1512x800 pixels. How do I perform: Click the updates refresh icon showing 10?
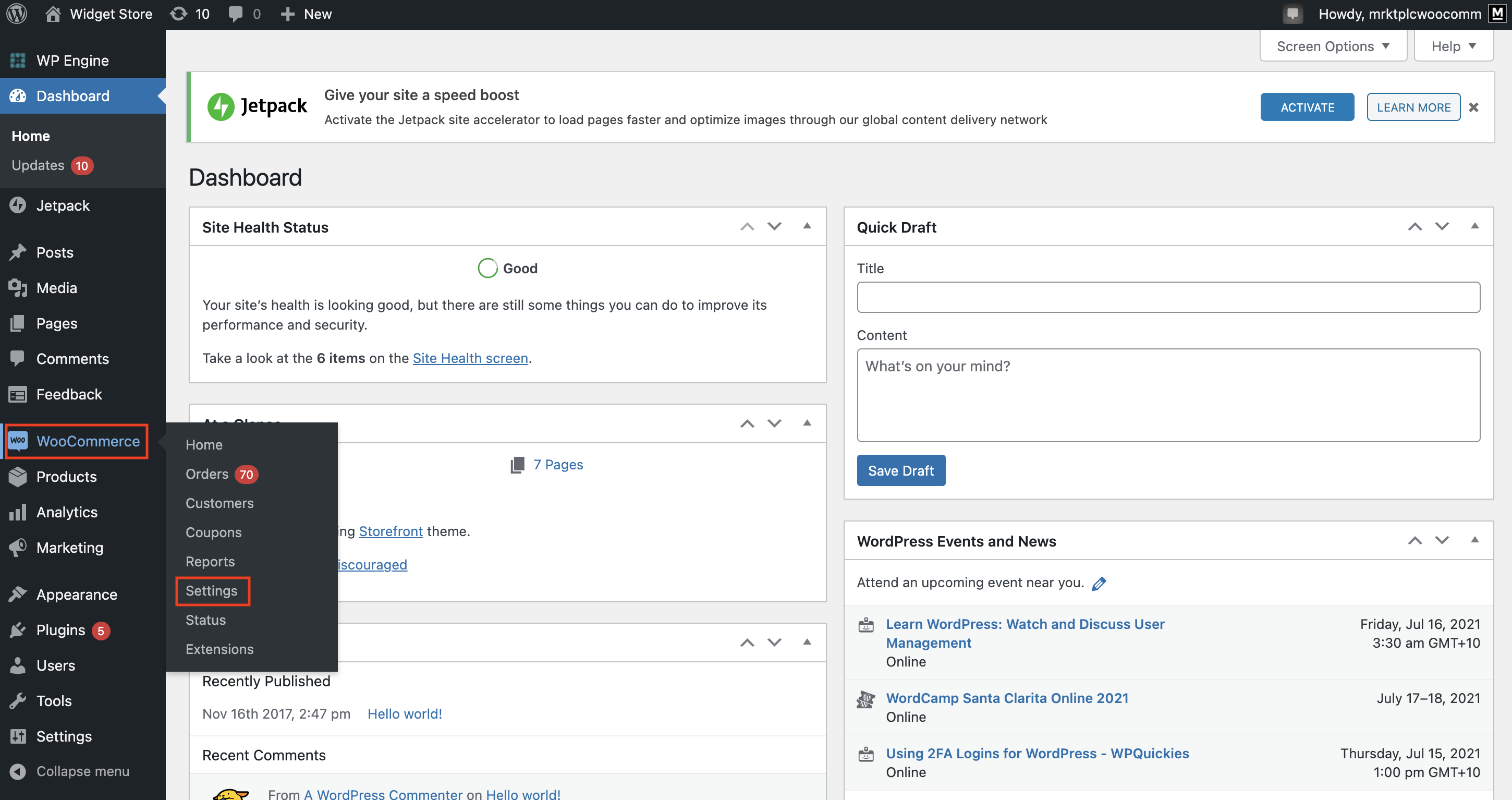click(178, 14)
